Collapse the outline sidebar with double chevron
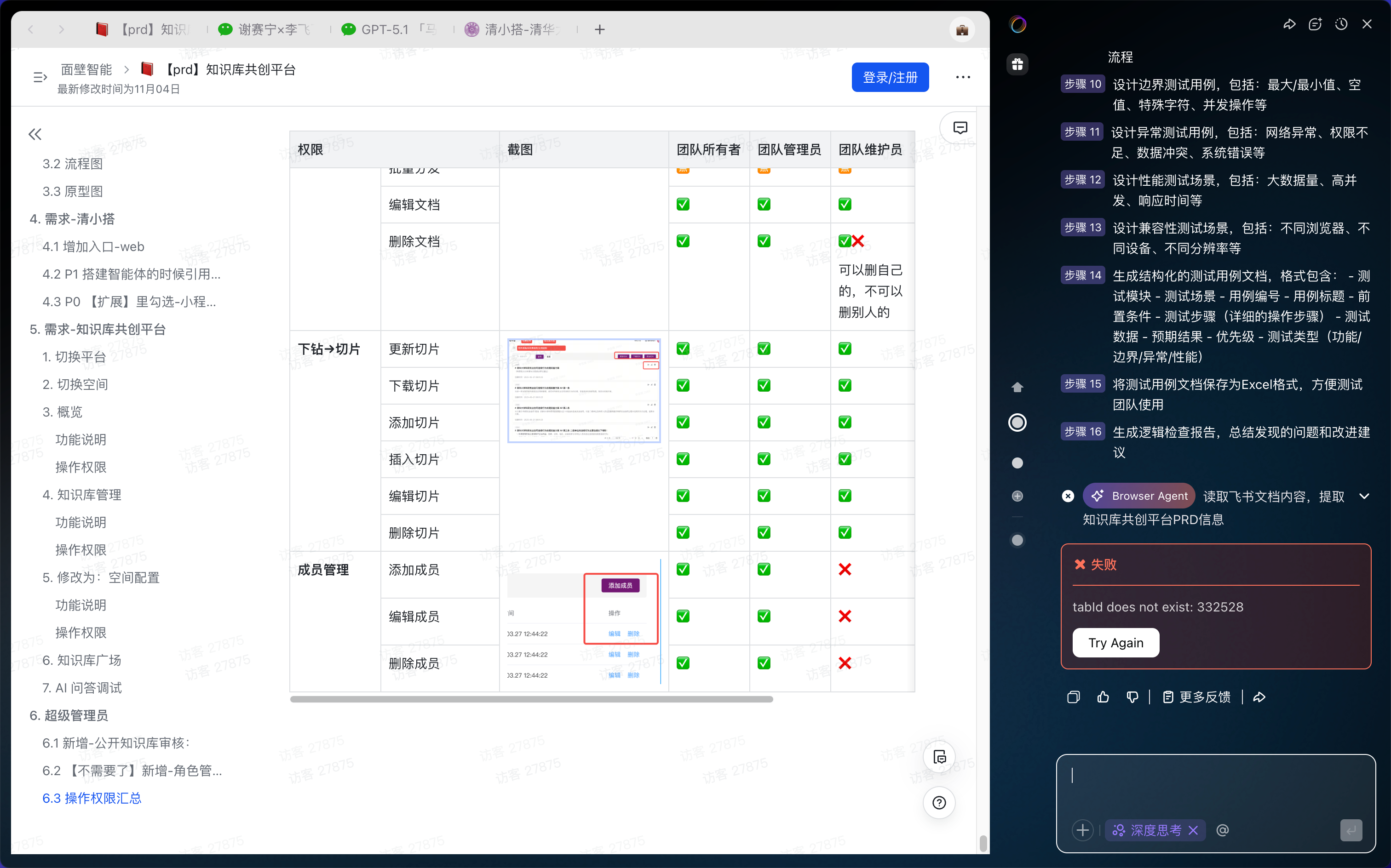This screenshot has width=1391, height=868. (x=35, y=134)
